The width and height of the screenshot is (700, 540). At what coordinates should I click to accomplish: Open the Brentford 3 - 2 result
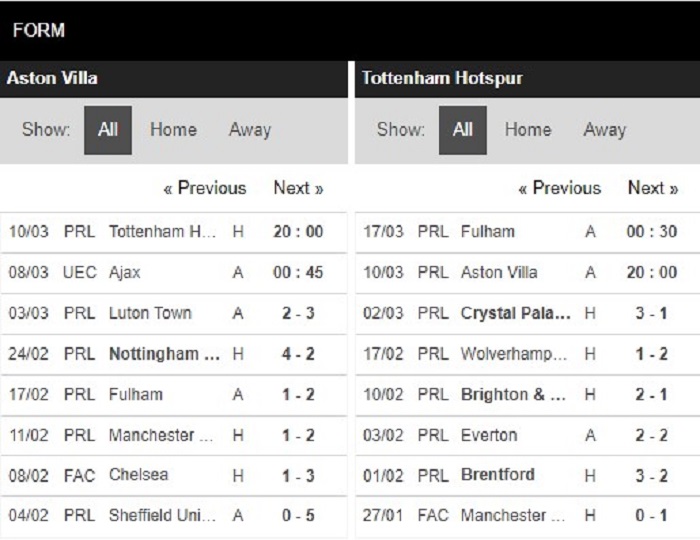click(528, 475)
